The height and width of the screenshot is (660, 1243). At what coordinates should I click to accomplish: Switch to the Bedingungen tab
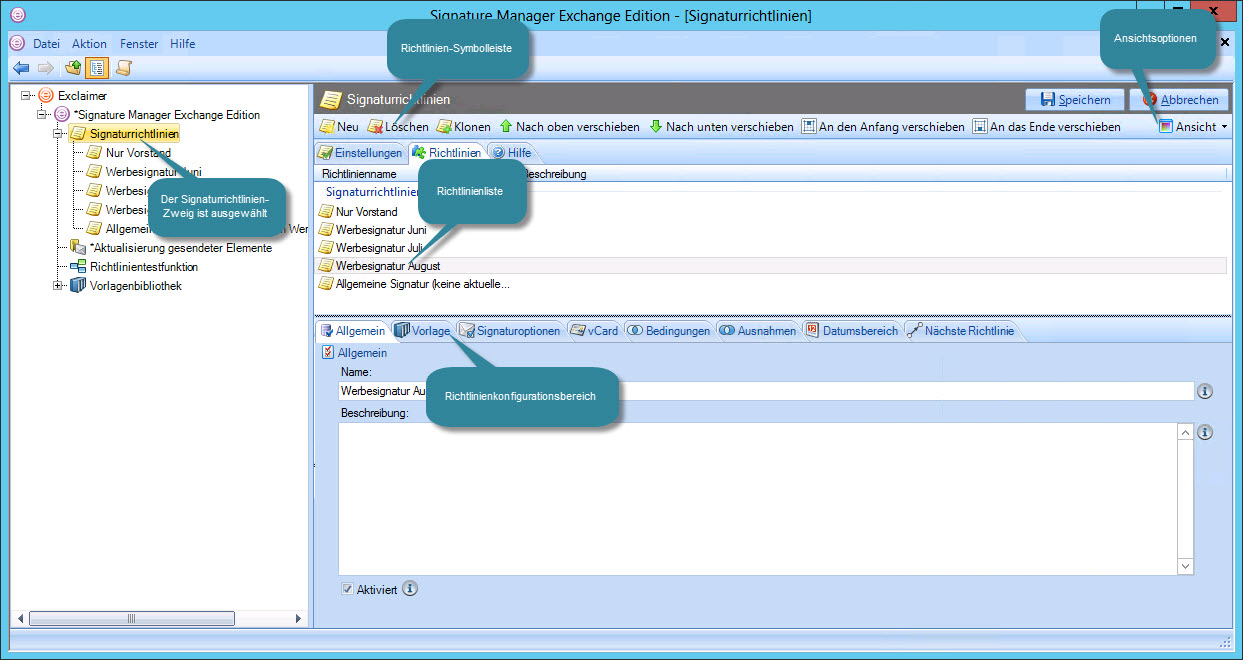point(669,331)
